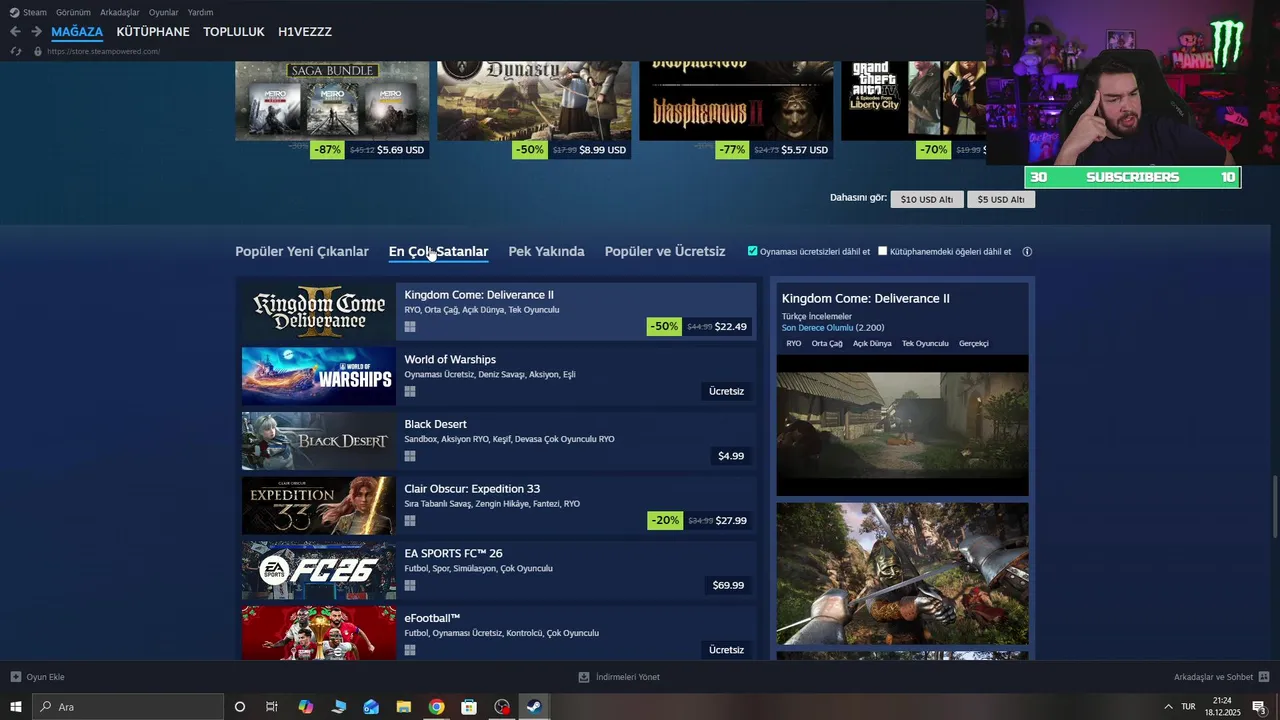Click the Oyun Ekle label
The image size is (1280, 720).
click(46, 677)
